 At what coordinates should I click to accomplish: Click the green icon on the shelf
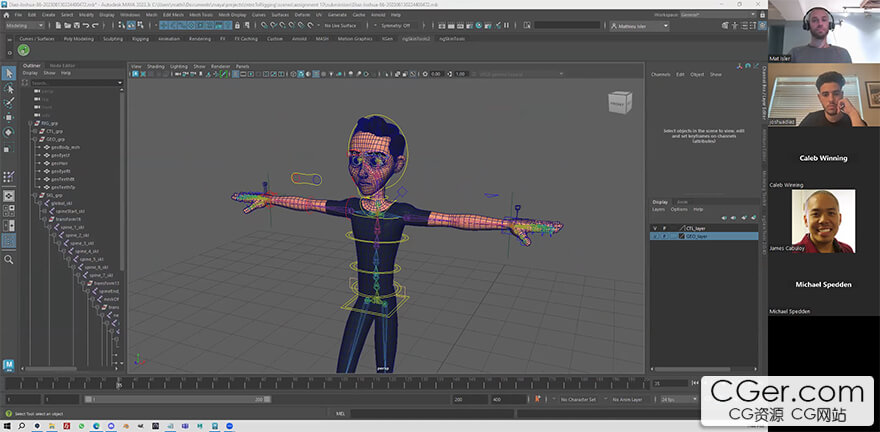(x=23, y=50)
